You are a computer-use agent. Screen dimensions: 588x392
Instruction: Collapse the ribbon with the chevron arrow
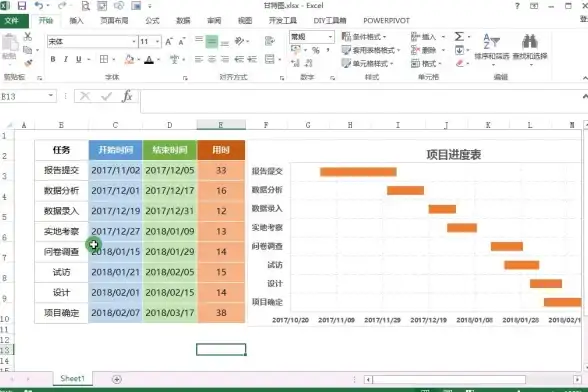pyautogui.click(x=585, y=78)
